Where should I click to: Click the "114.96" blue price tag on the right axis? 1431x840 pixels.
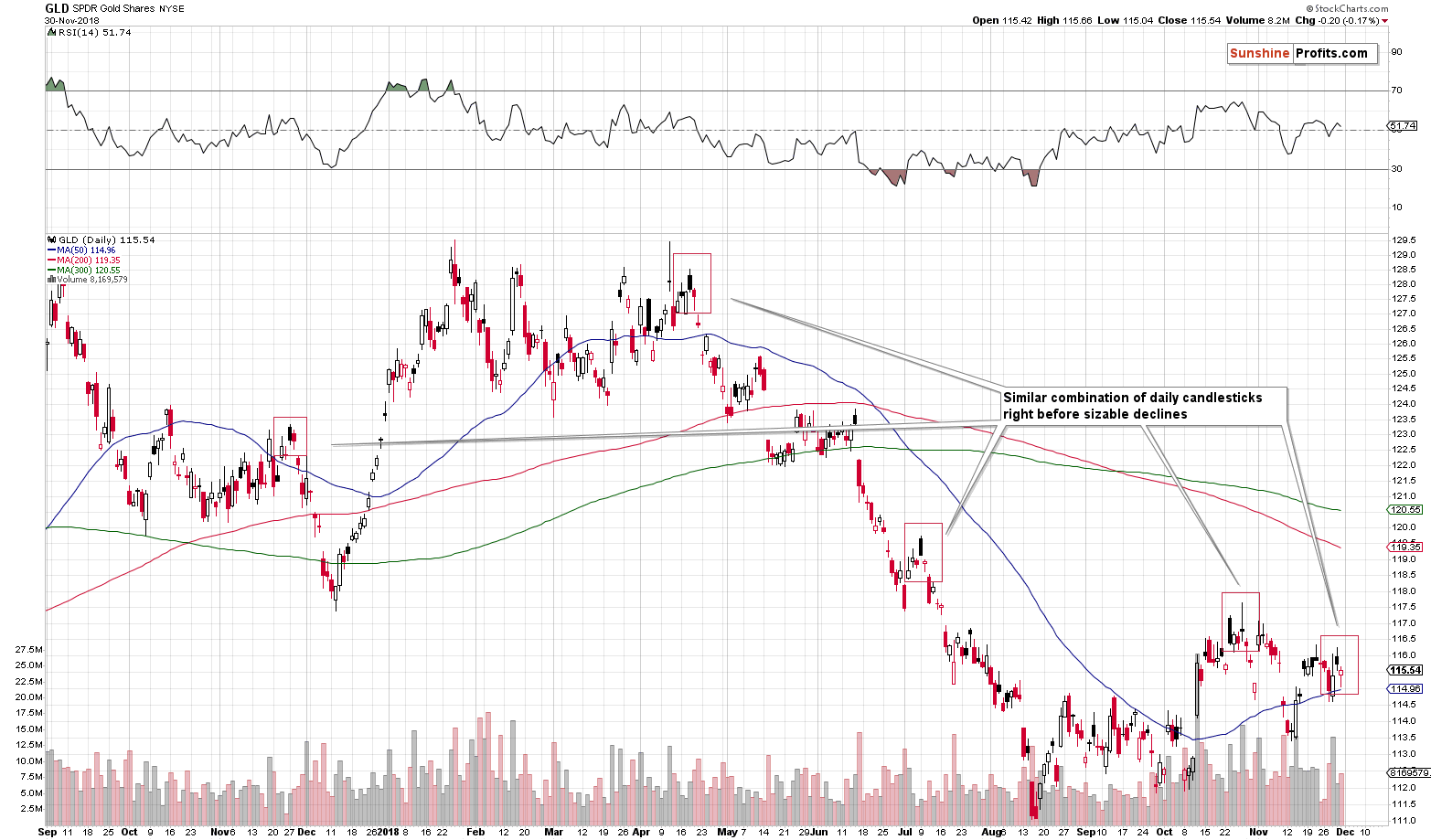coord(1404,688)
